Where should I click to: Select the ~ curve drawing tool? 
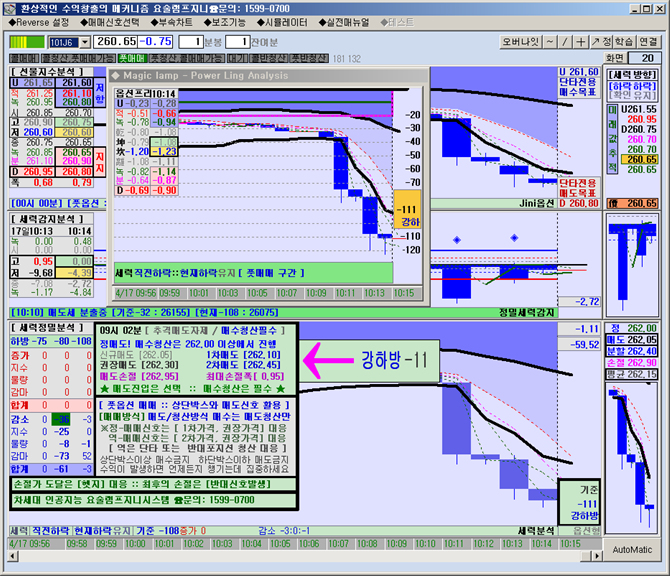550,42
